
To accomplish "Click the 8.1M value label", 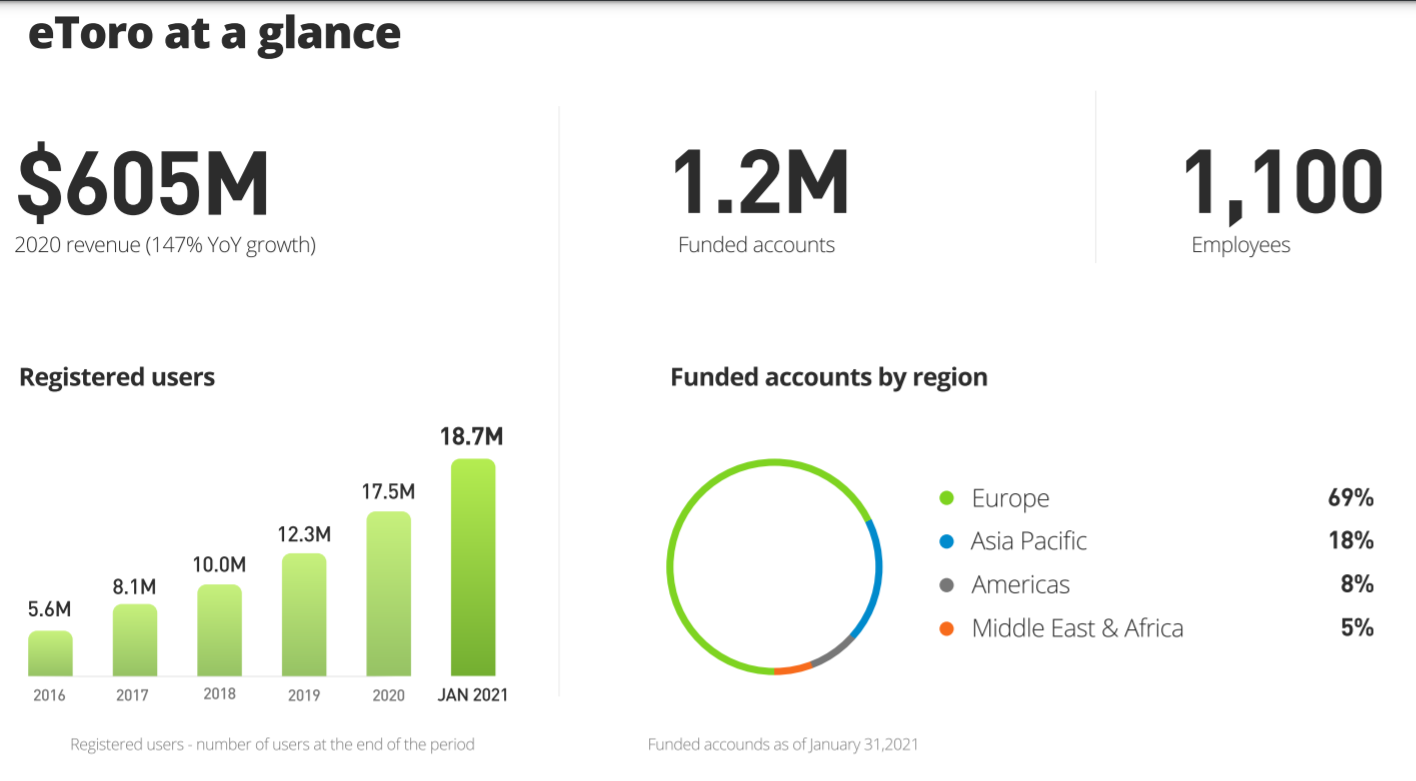I will coord(135,585).
